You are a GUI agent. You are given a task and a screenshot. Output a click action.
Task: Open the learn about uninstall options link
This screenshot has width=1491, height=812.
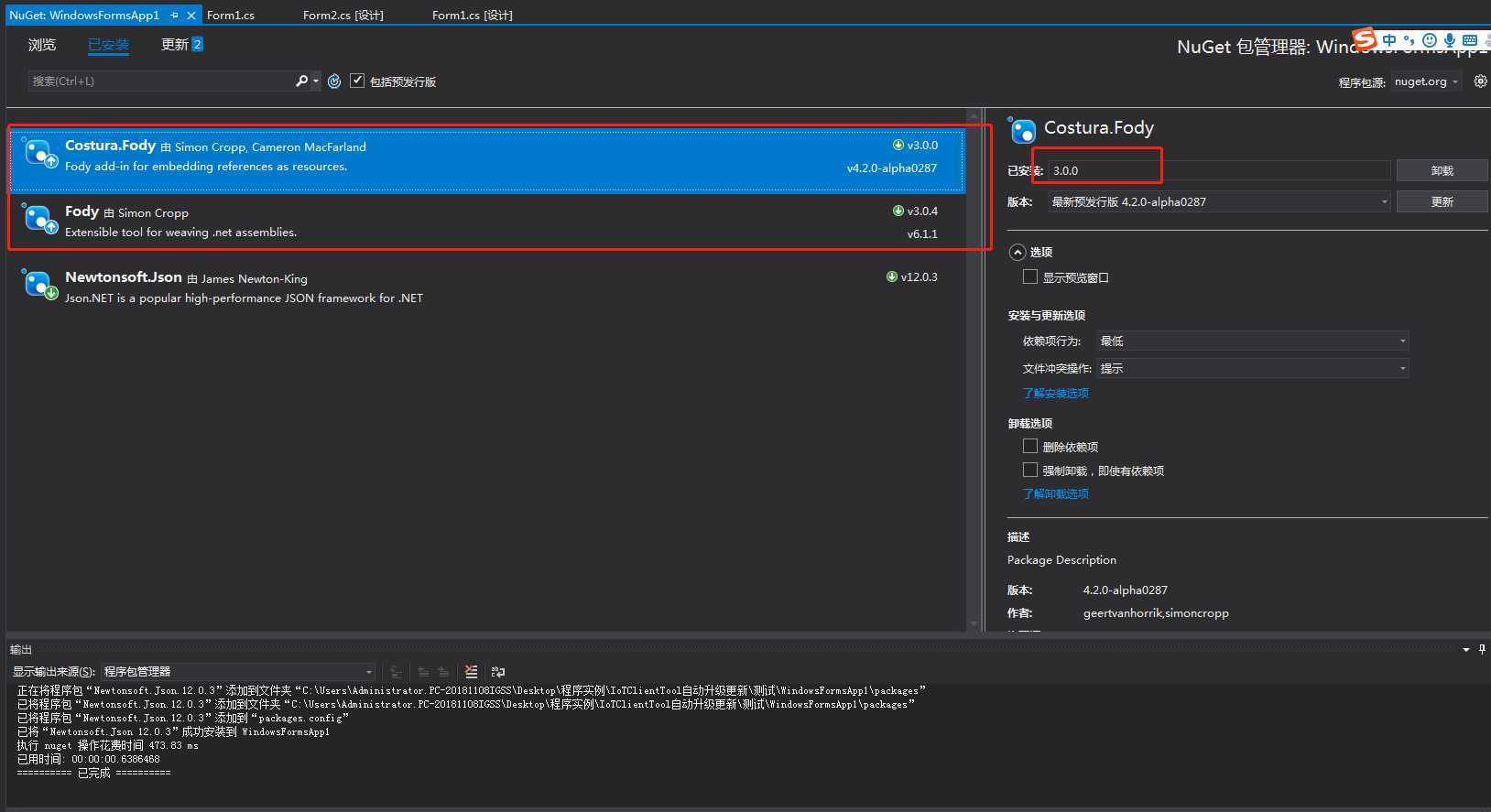coord(1056,494)
